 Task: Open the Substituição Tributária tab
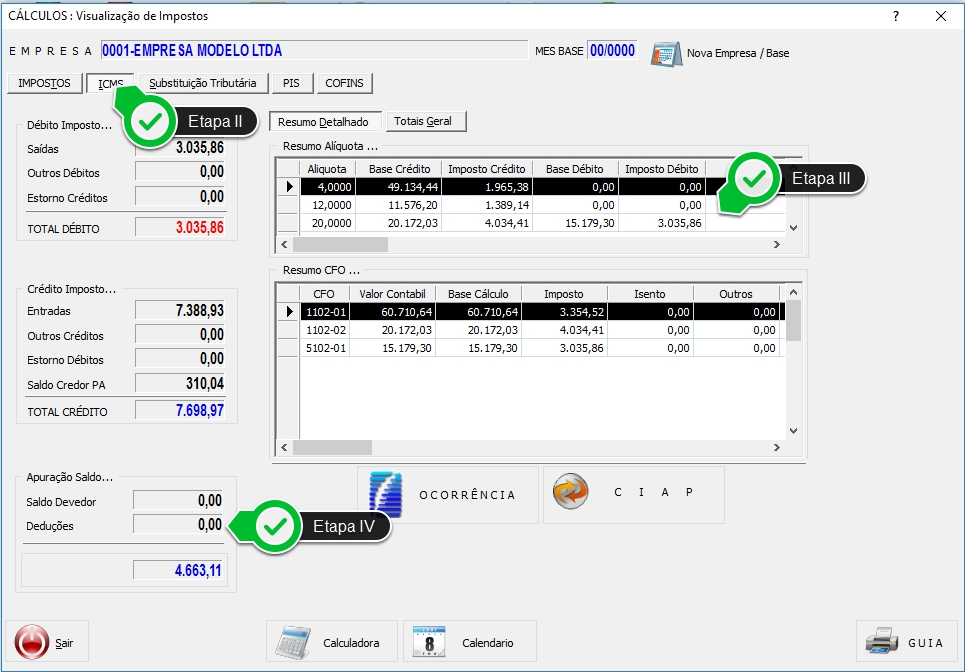pos(203,83)
